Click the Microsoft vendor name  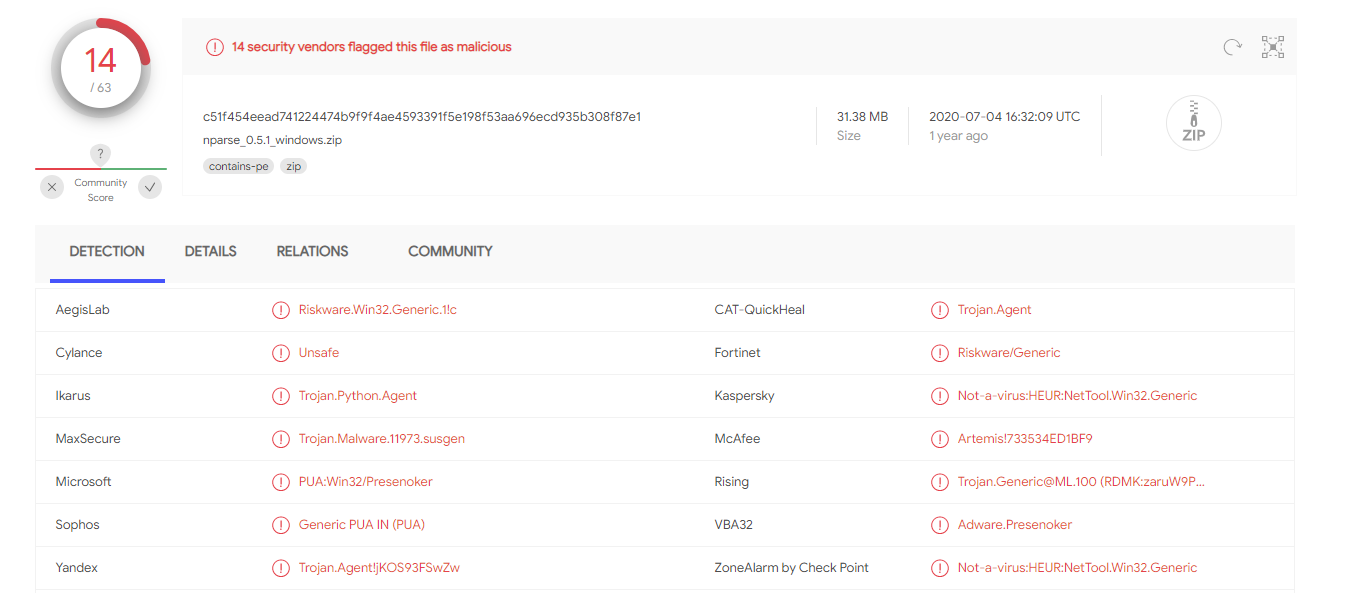84,482
